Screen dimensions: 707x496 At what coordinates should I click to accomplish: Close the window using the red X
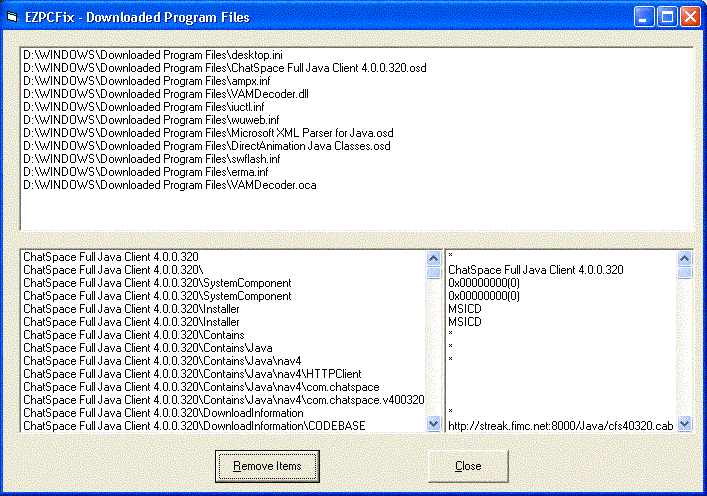[x=690, y=17]
